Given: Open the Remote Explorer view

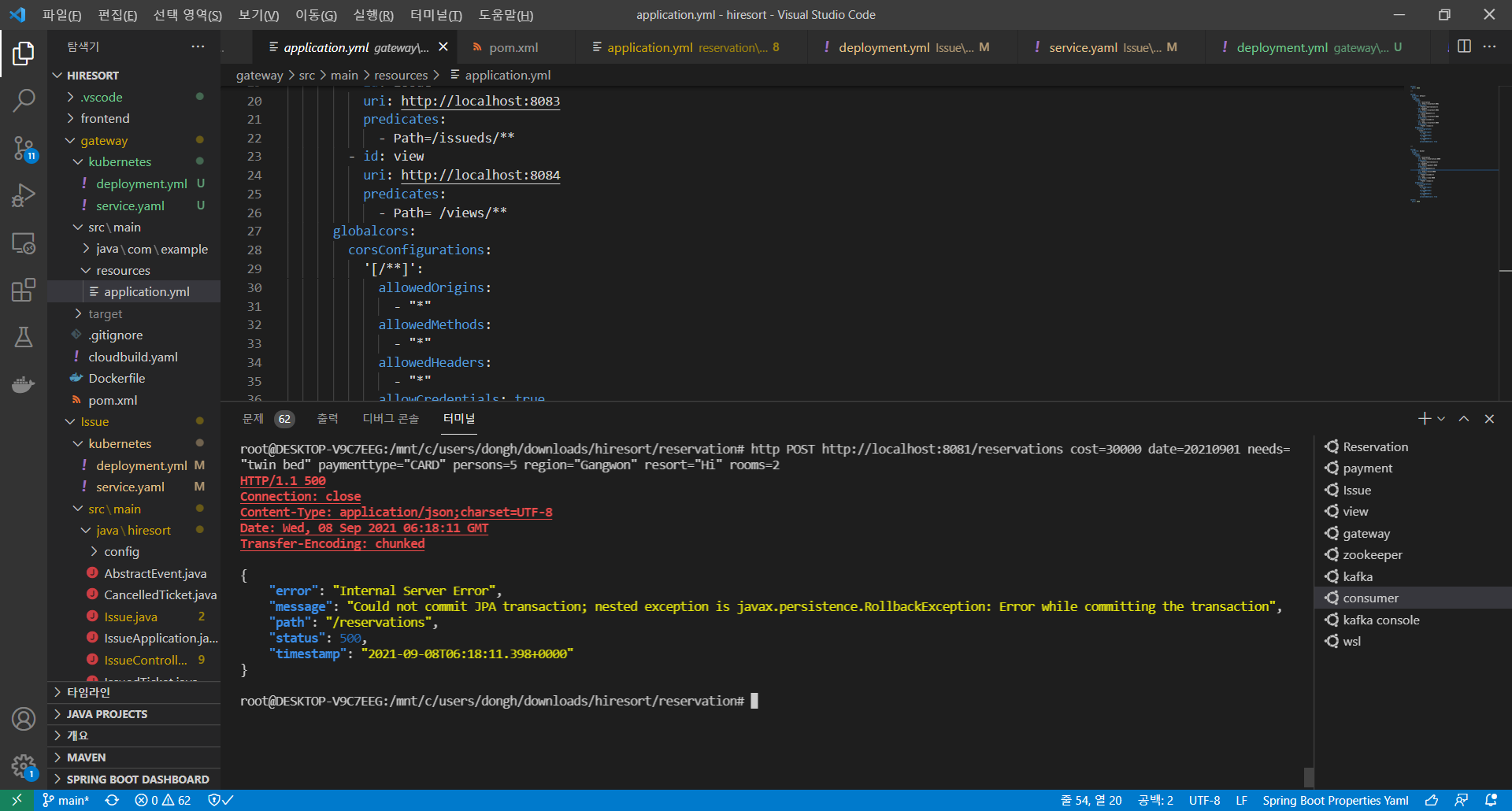Looking at the screenshot, I should click(24, 244).
